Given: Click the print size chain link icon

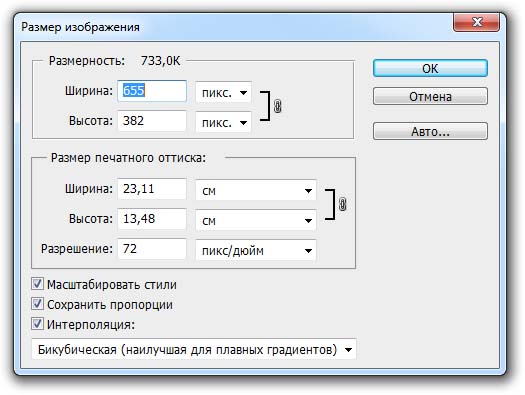Looking at the screenshot, I should pyautogui.click(x=343, y=204).
